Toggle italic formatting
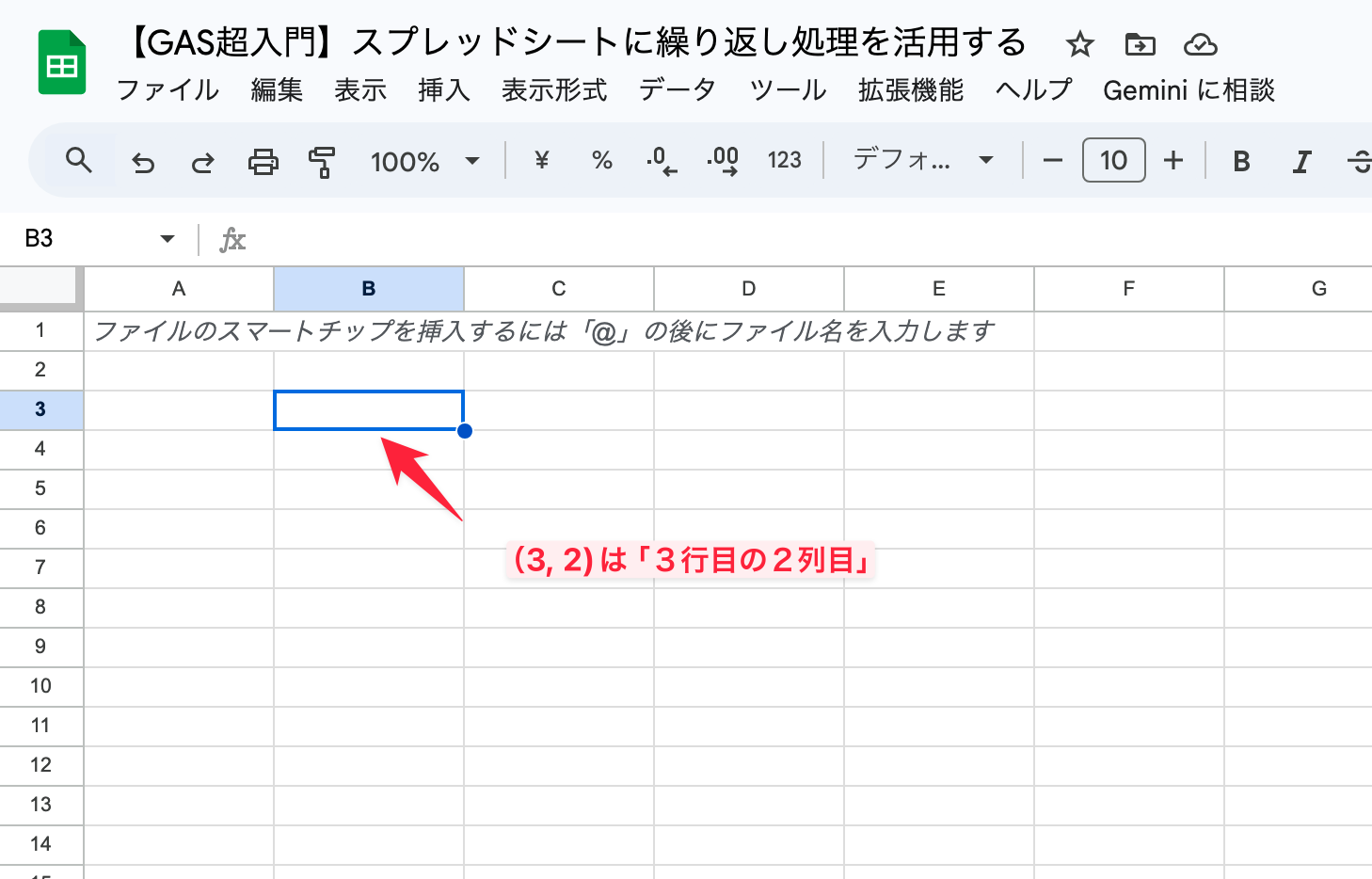1372x879 pixels. pyautogui.click(x=1301, y=162)
